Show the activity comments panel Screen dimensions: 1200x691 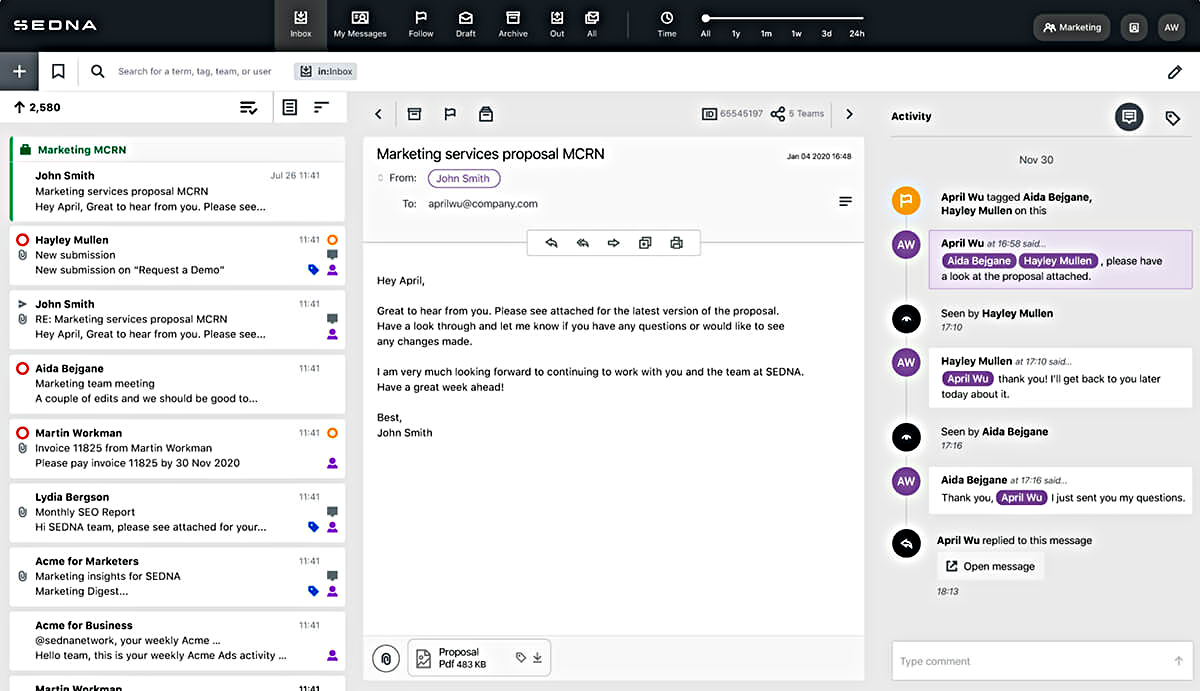[x=1129, y=117]
